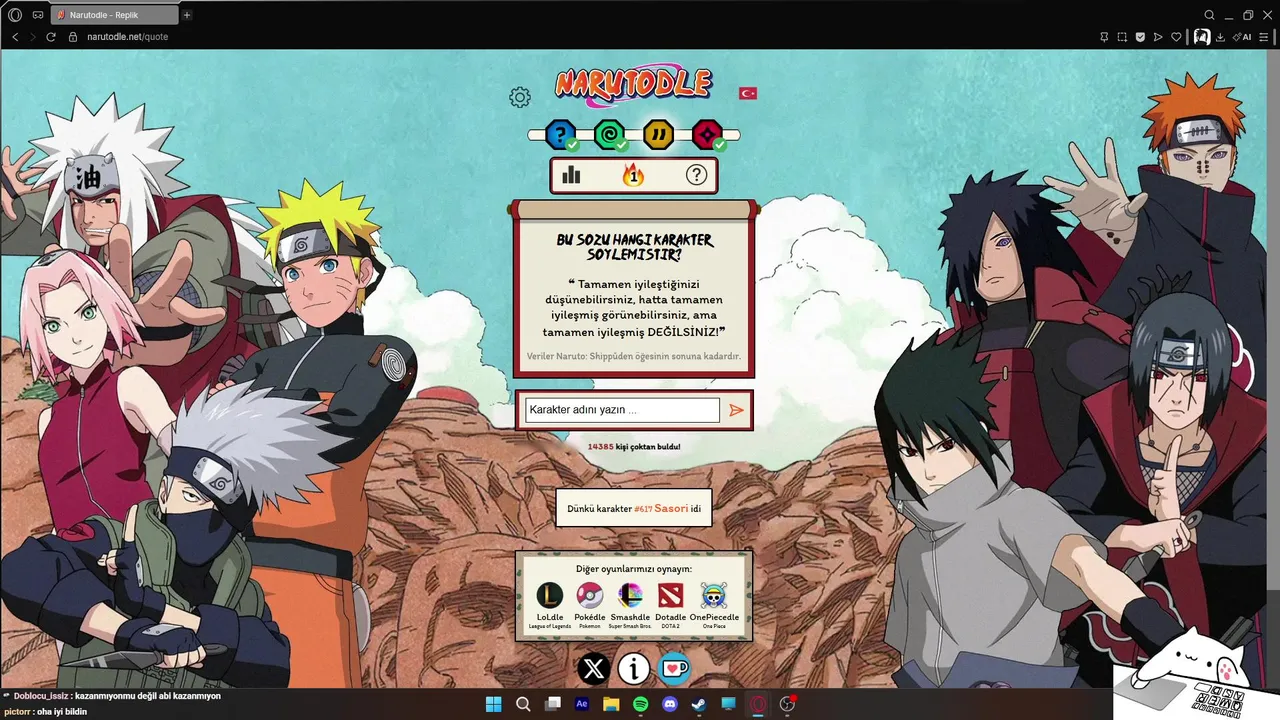Open the ad blocker shield icon
1280x720 pixels.
(x=1140, y=37)
